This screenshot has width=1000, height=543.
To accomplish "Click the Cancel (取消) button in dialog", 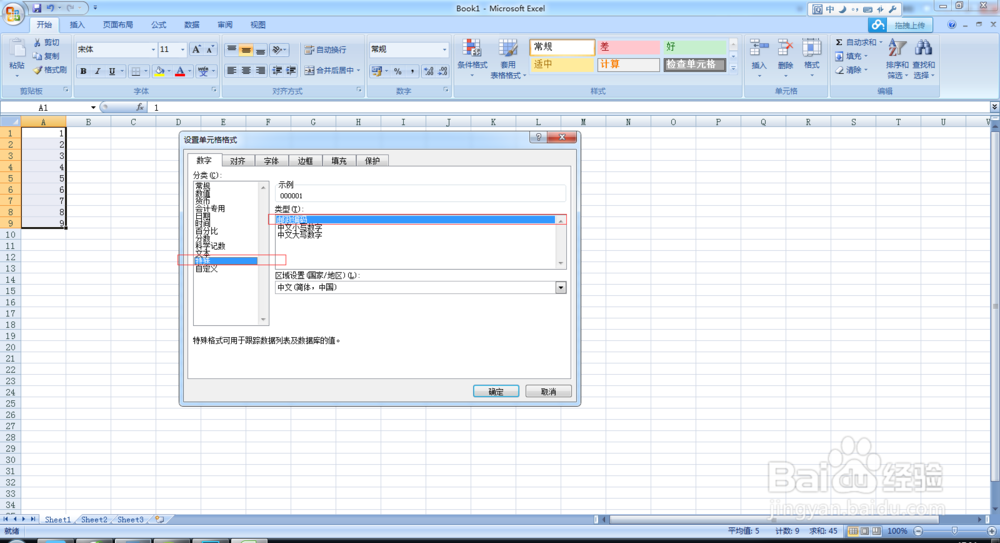I will pos(548,391).
